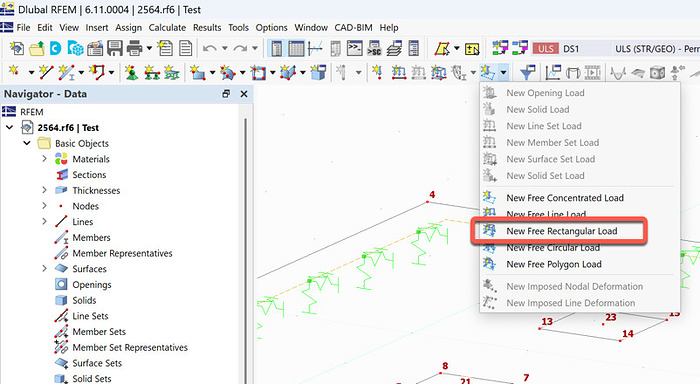Click the New Free Concentrated Load icon
The width and height of the screenshot is (700, 384).
(489, 197)
